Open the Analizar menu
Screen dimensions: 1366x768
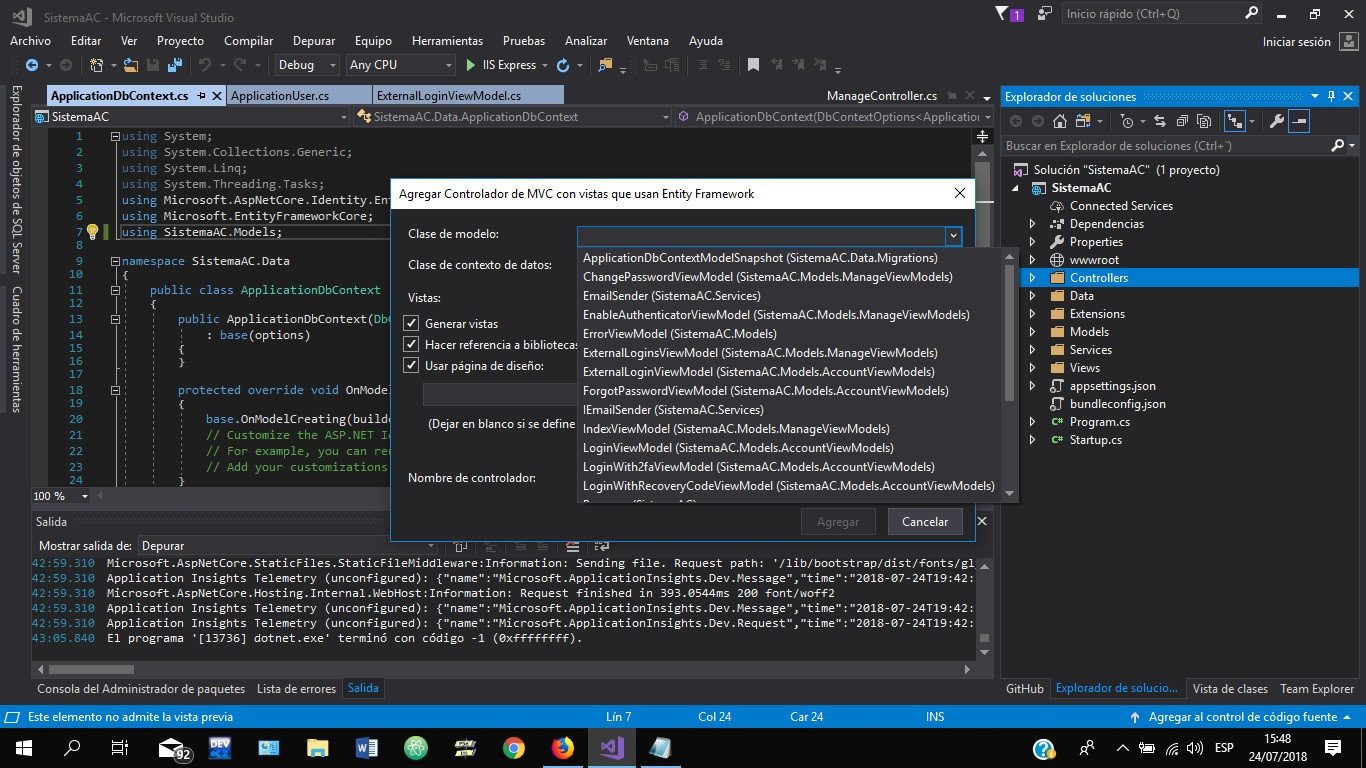(586, 41)
